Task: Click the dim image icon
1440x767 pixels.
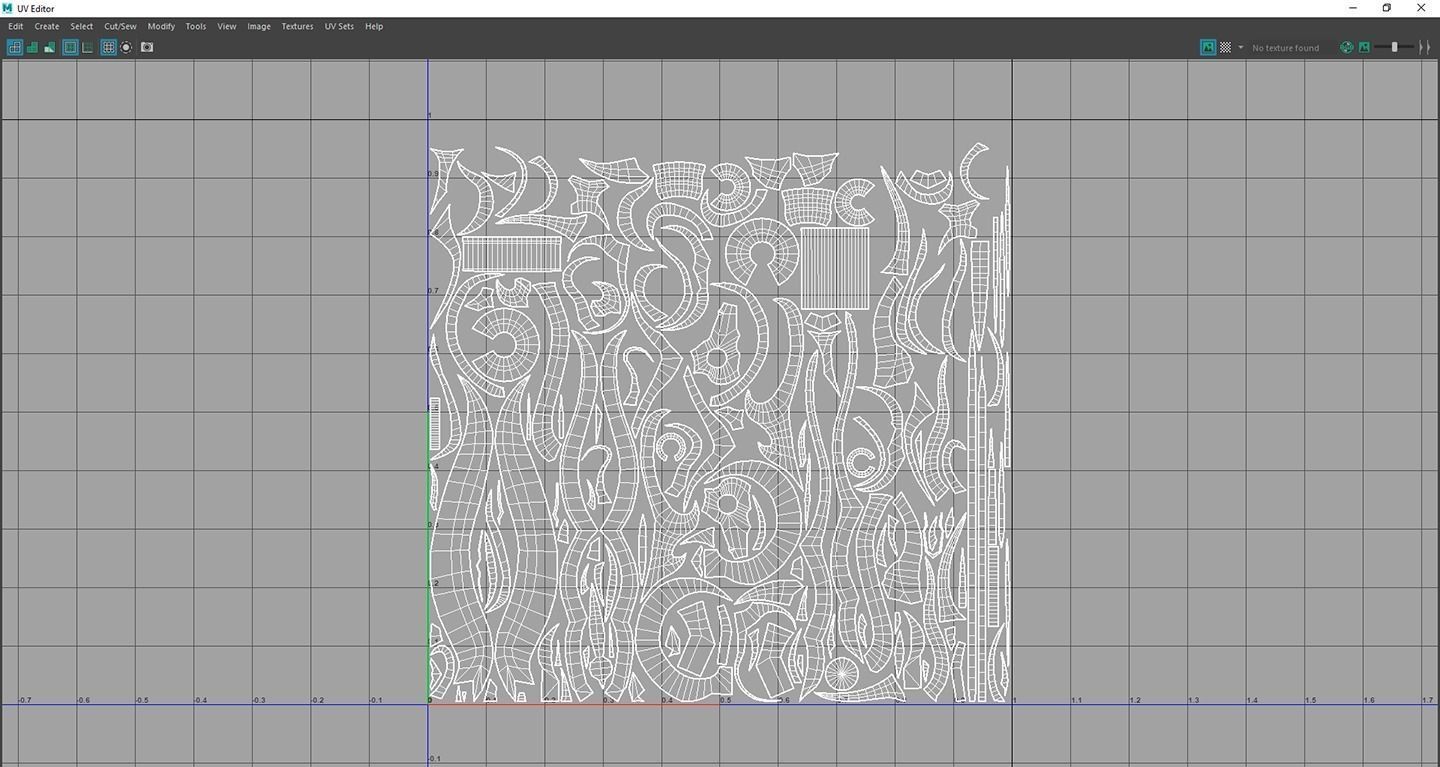Action: (1364, 47)
